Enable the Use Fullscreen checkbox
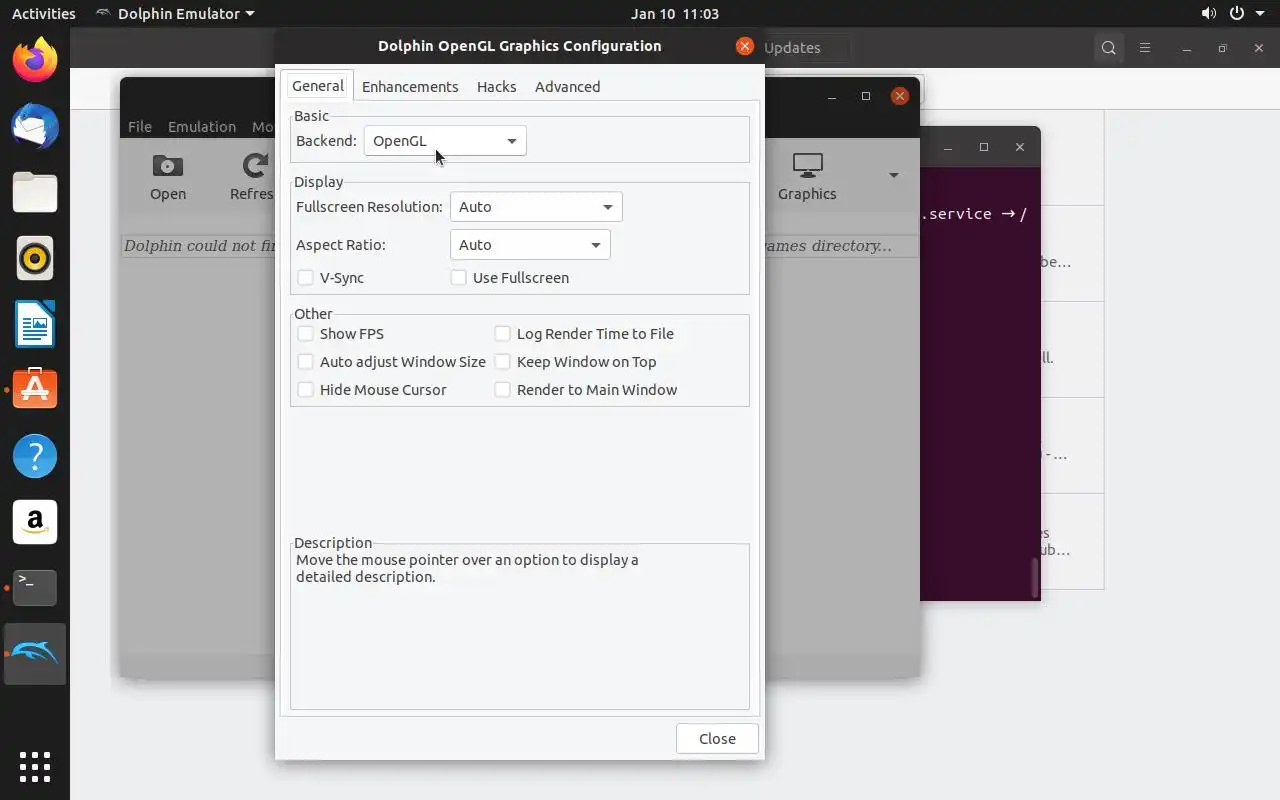 [459, 278]
